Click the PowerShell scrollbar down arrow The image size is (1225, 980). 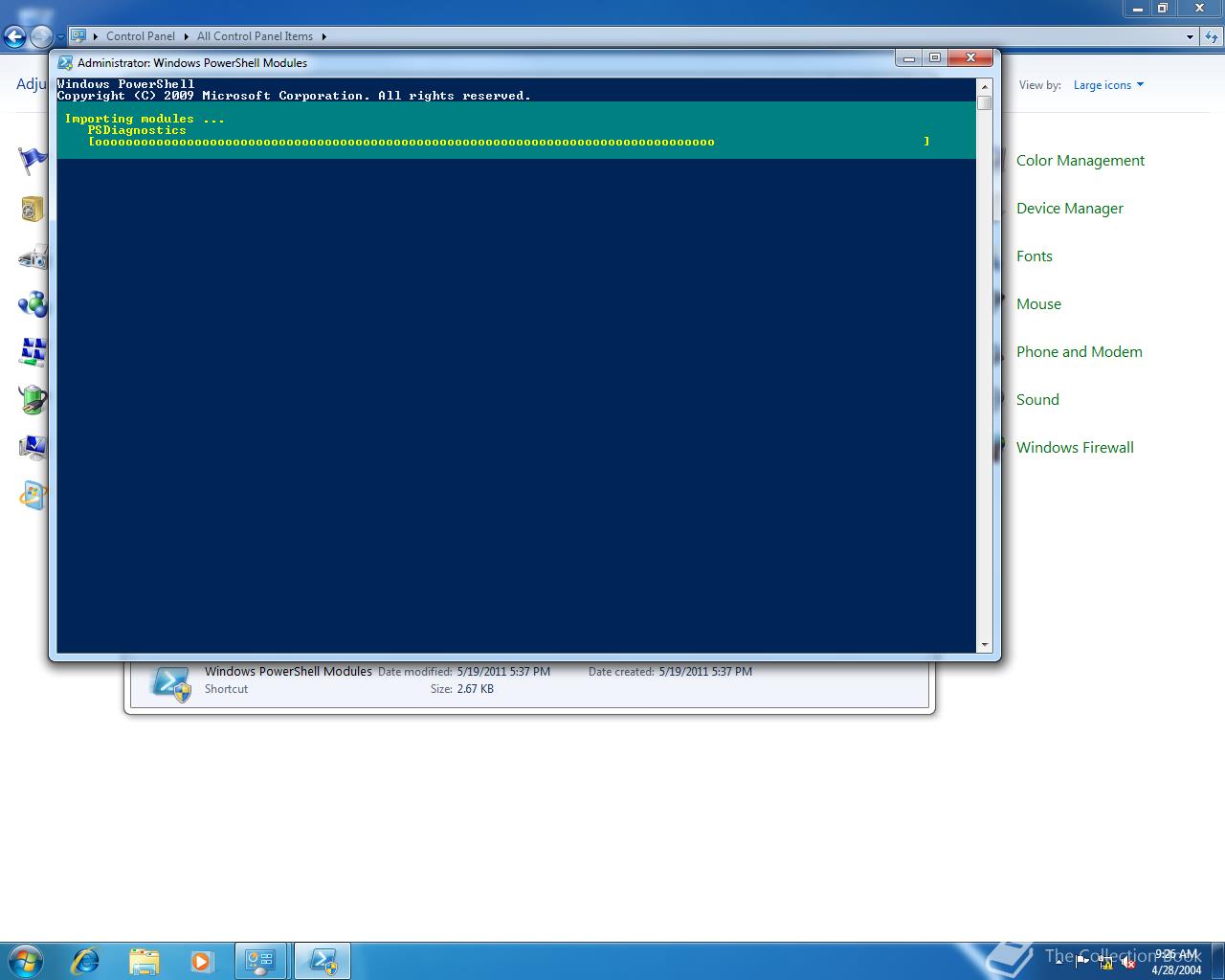click(984, 645)
